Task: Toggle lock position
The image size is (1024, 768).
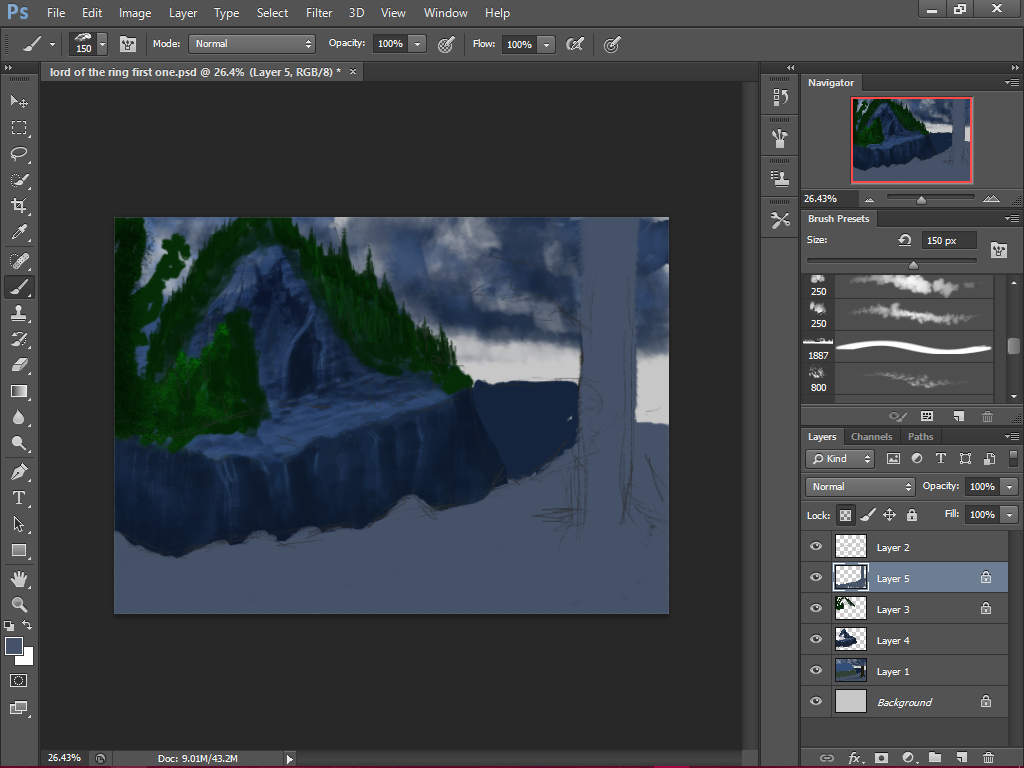Action: (889, 515)
